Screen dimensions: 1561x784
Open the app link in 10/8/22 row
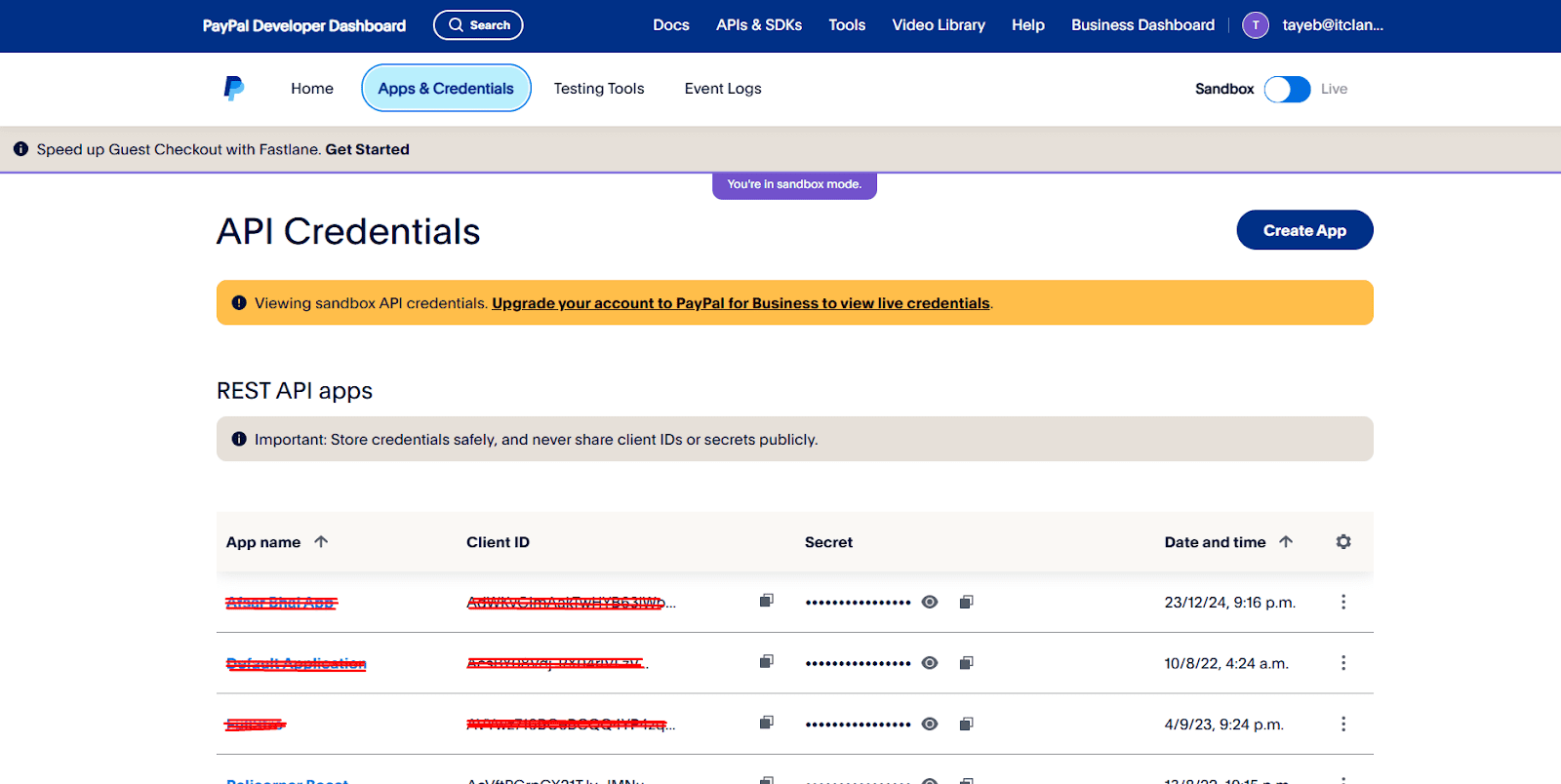[296, 664]
